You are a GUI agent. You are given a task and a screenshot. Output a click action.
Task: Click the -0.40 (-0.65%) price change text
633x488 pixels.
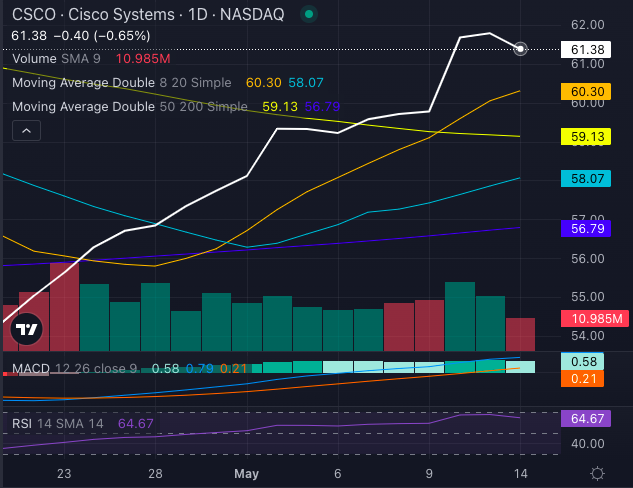[x=102, y=36]
